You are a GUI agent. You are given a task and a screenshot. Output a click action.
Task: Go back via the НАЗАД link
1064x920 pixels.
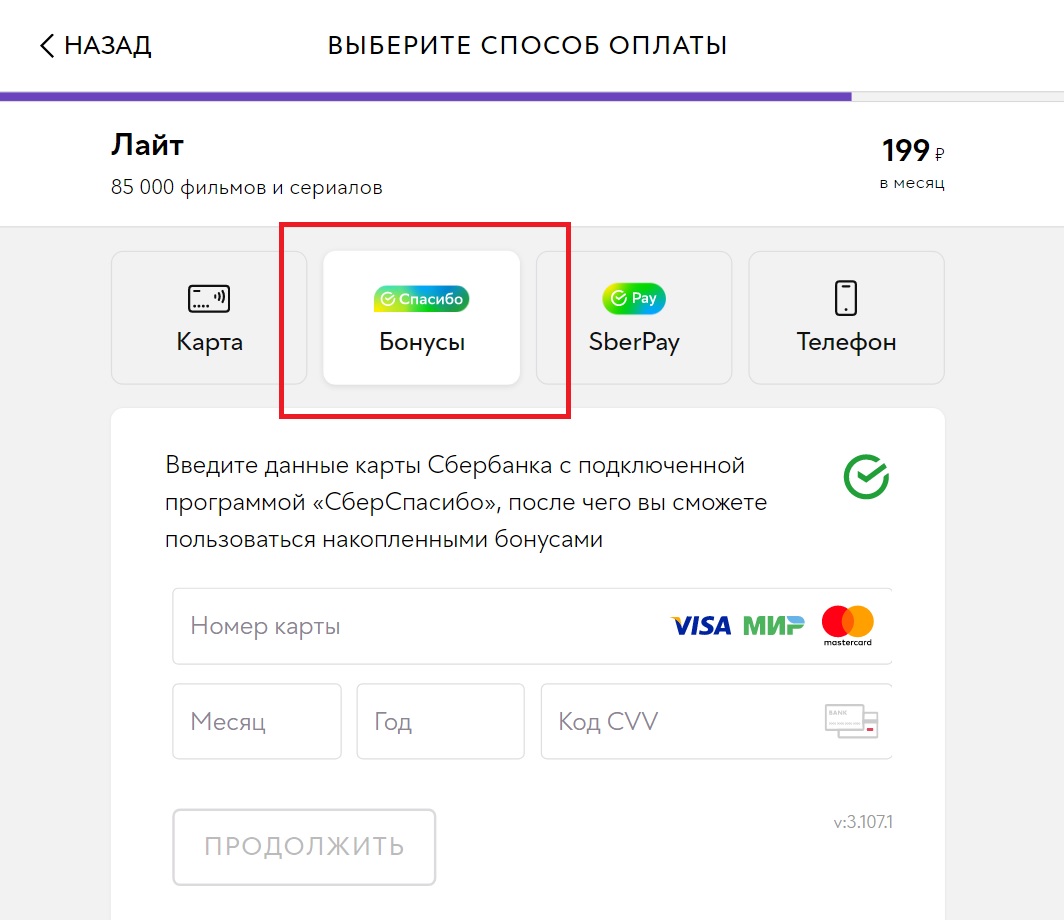click(x=107, y=45)
